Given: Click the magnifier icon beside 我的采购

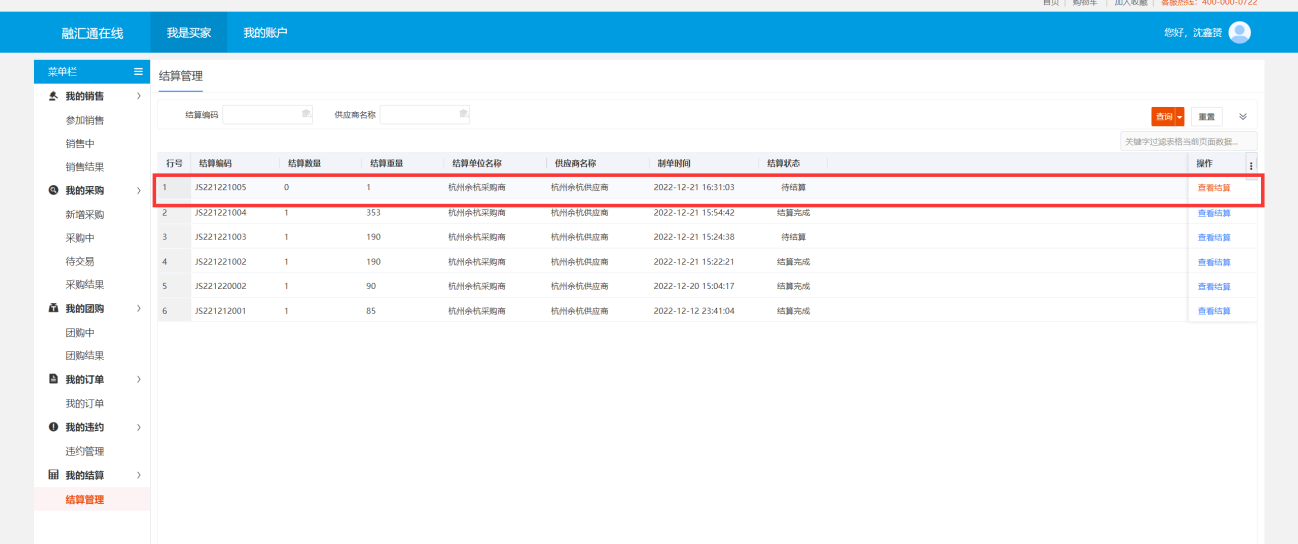Looking at the screenshot, I should pyautogui.click(x=53, y=190).
